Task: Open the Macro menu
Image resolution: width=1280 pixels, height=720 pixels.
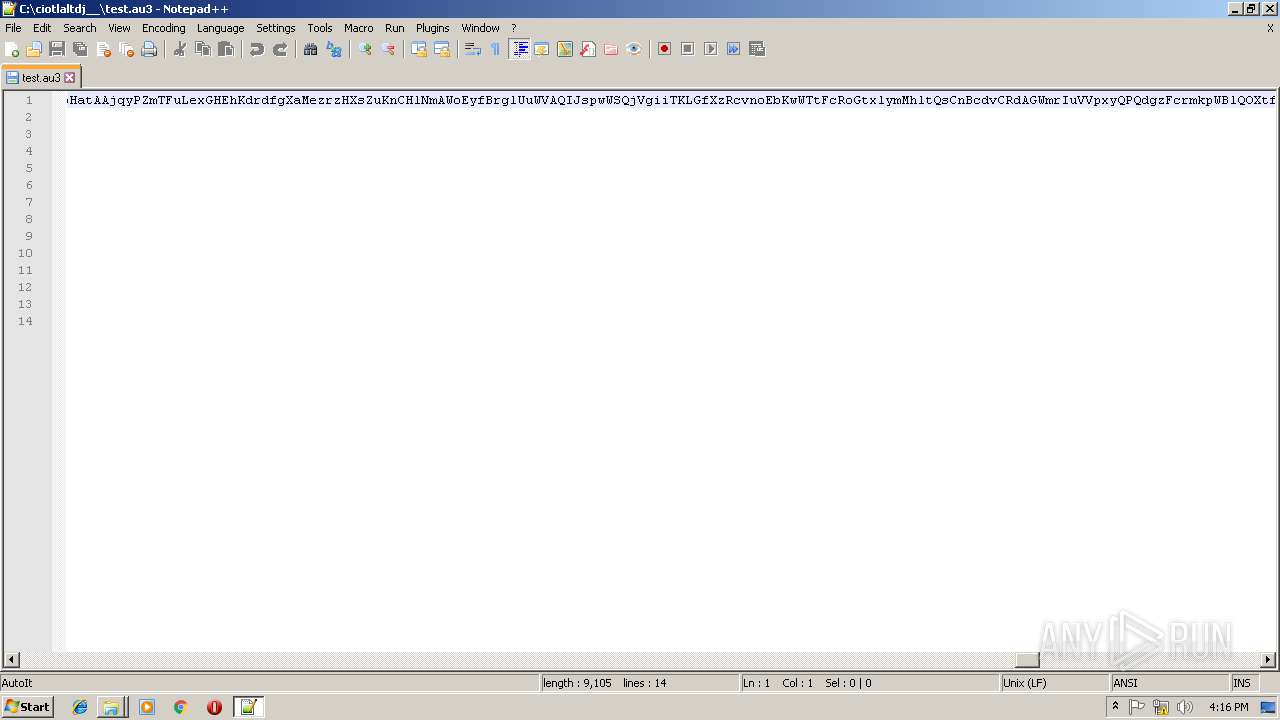Action: coord(359,28)
